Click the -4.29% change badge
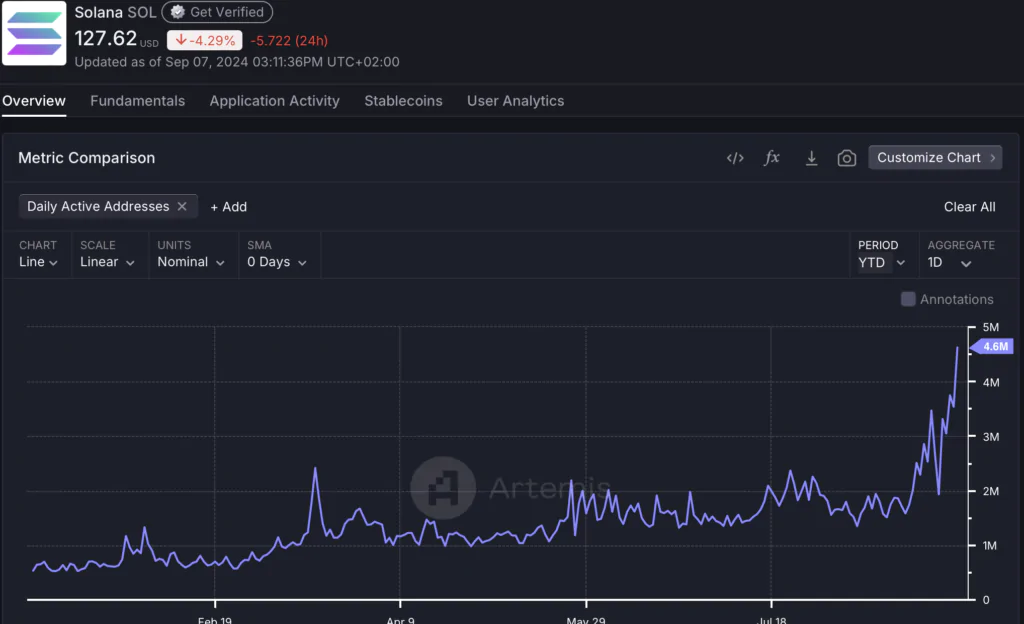This screenshot has width=1024, height=624. click(x=204, y=40)
